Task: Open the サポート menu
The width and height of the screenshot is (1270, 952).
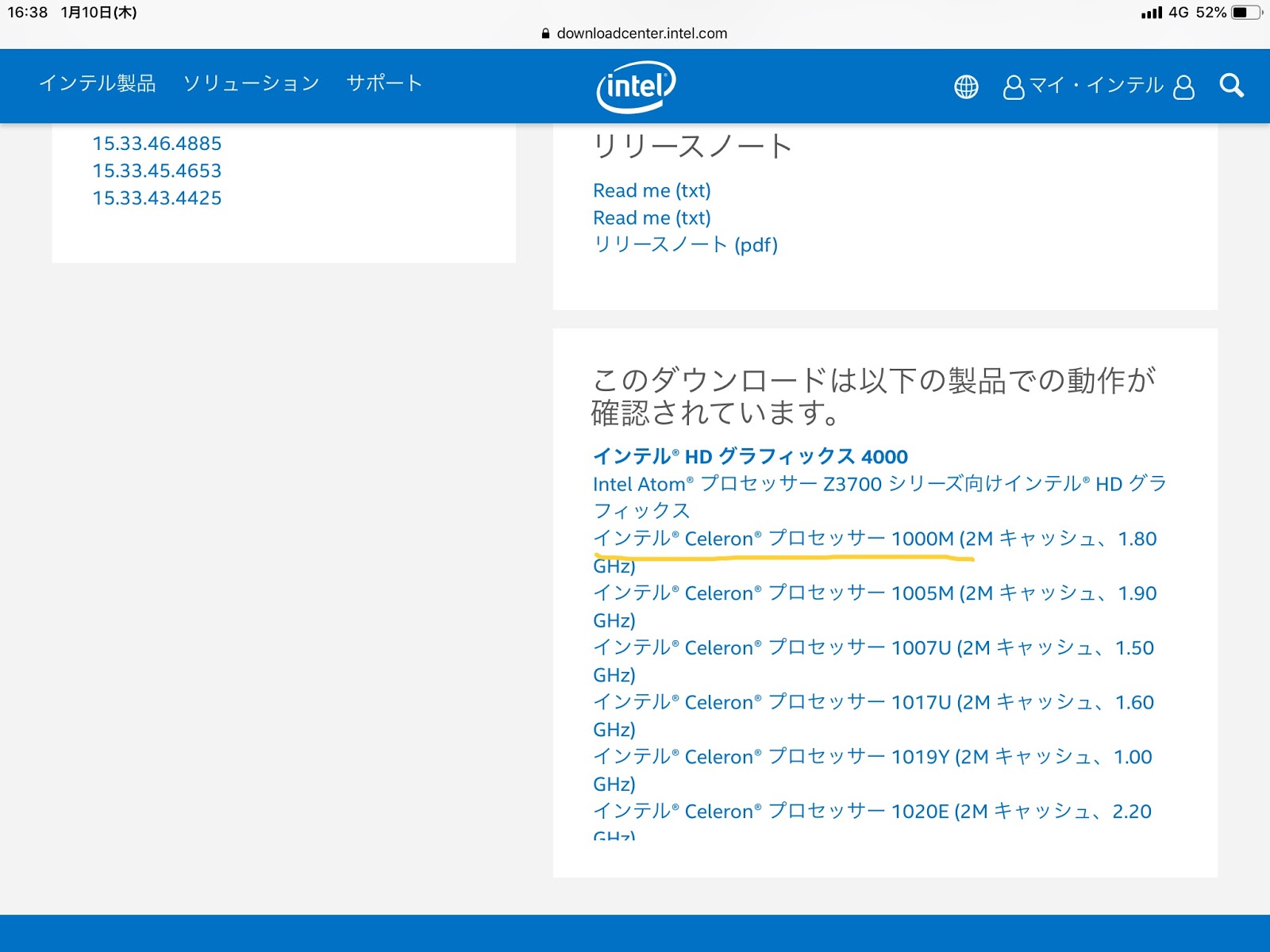Action: coord(384,83)
